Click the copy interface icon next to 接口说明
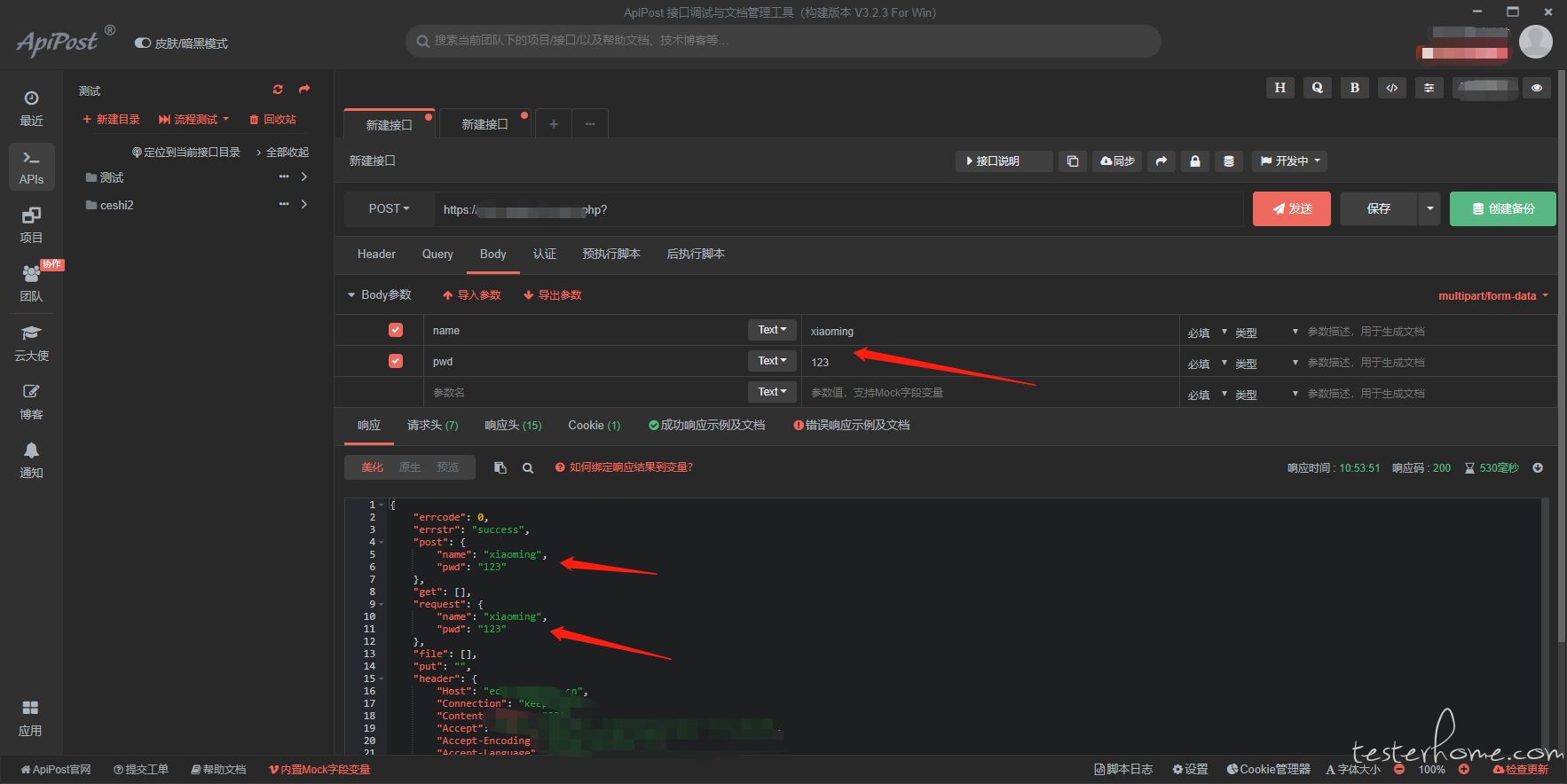Screen dimensions: 1567x784 [x=1072, y=161]
